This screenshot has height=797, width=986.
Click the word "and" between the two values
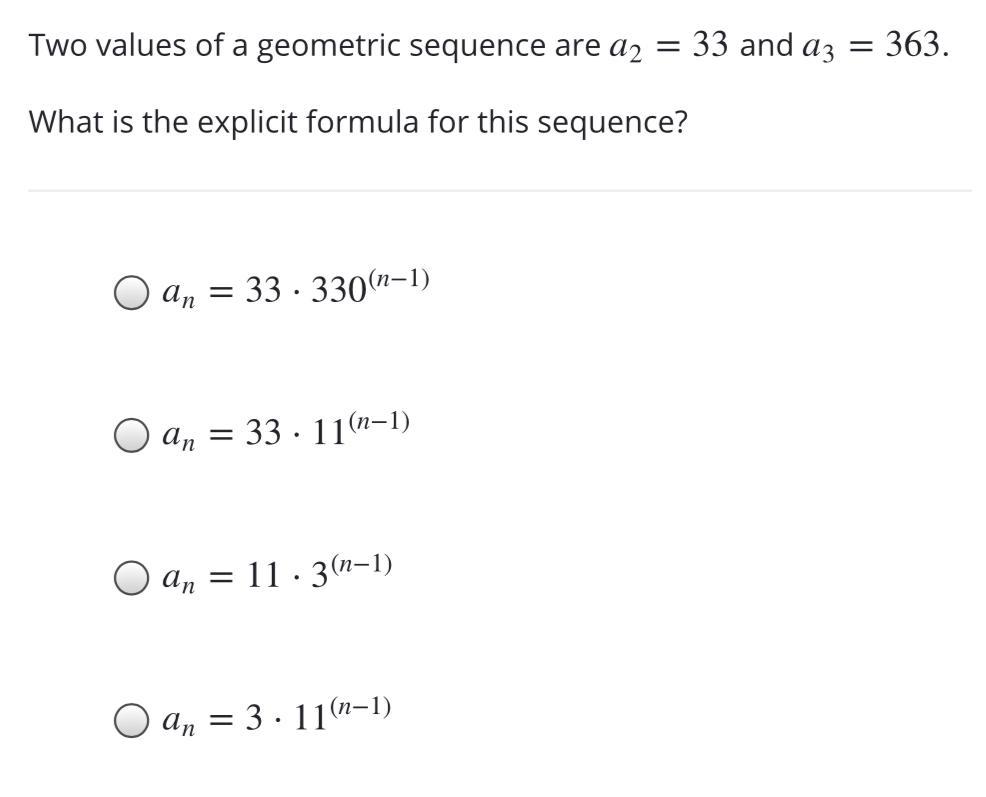tap(766, 46)
